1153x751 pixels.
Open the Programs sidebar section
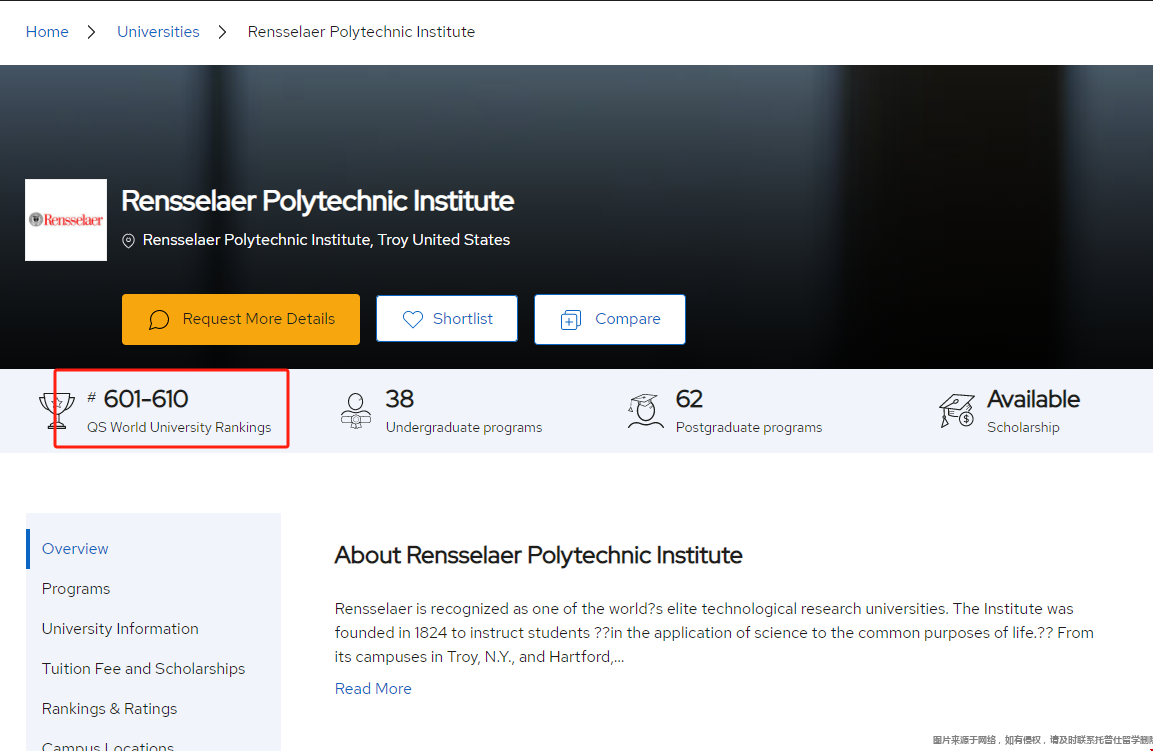click(x=76, y=588)
